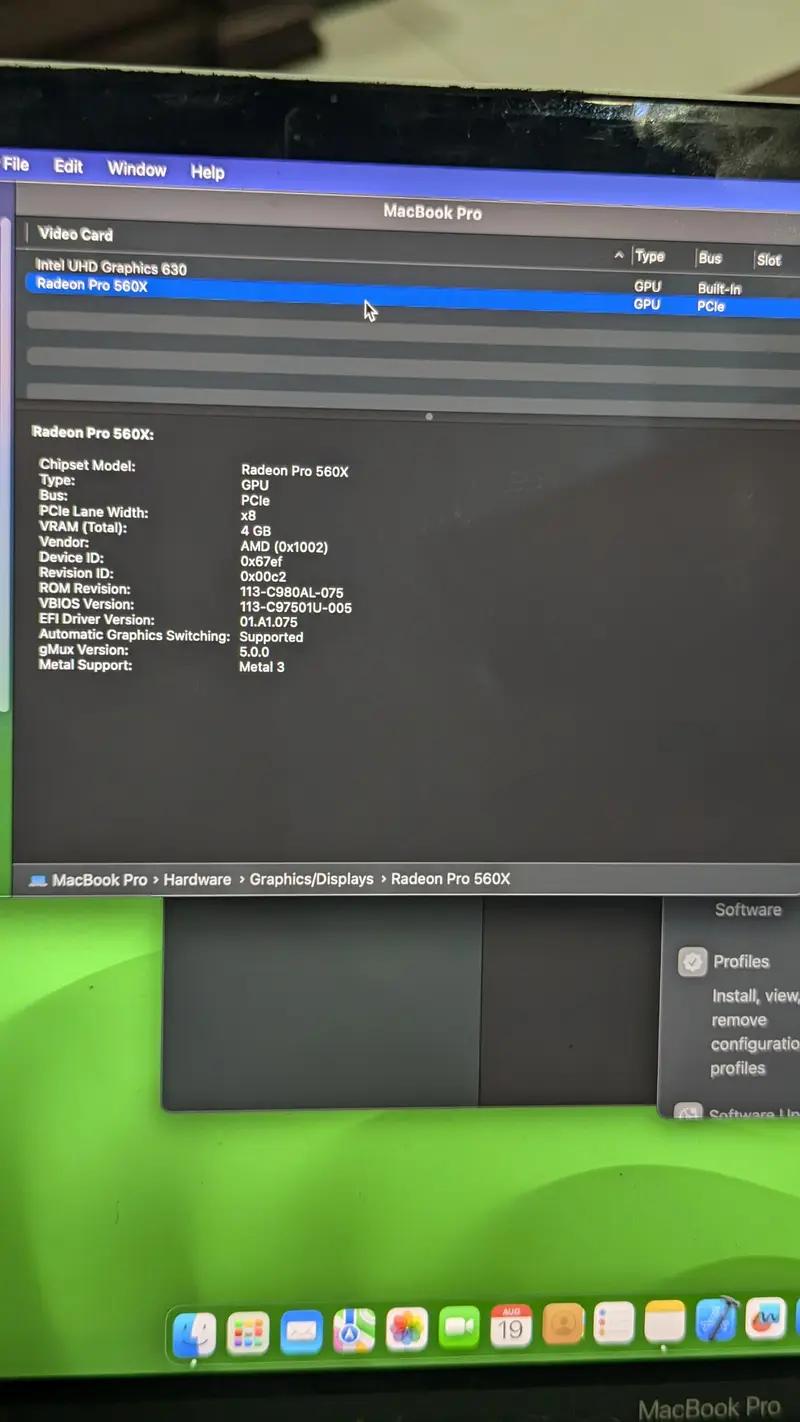Open the Window menu
Screen dimensions: 800x1422
(137, 169)
